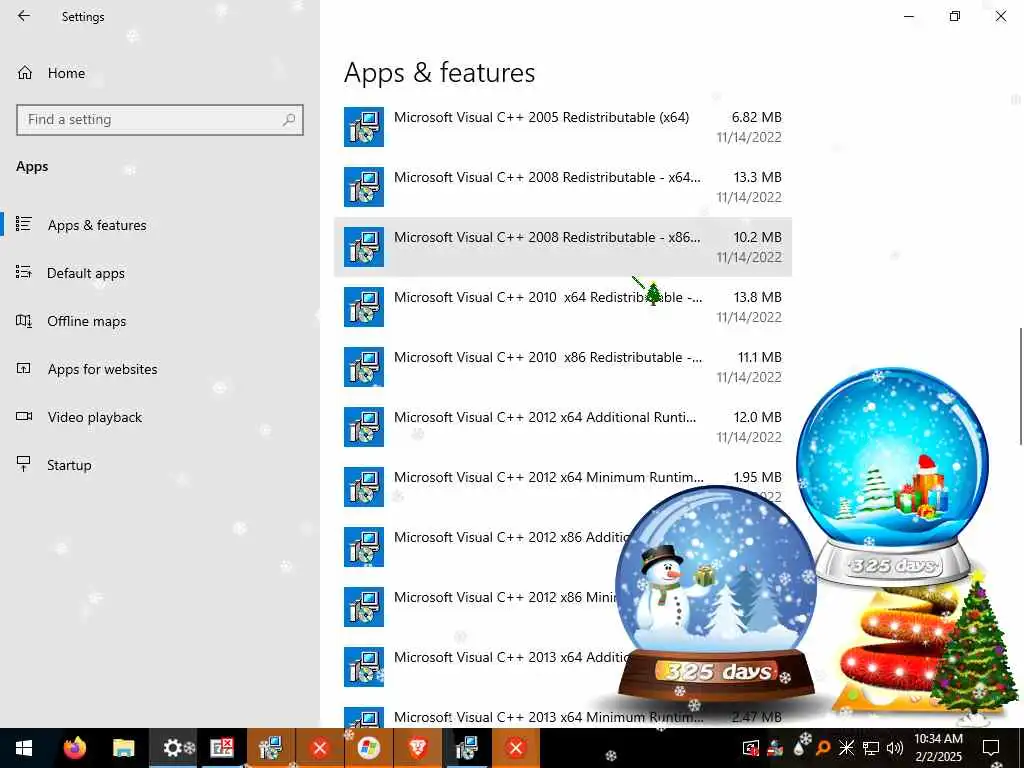The height and width of the screenshot is (768, 1024).
Task: Click the Apps for websites sidebar icon
Action: [x=24, y=368]
